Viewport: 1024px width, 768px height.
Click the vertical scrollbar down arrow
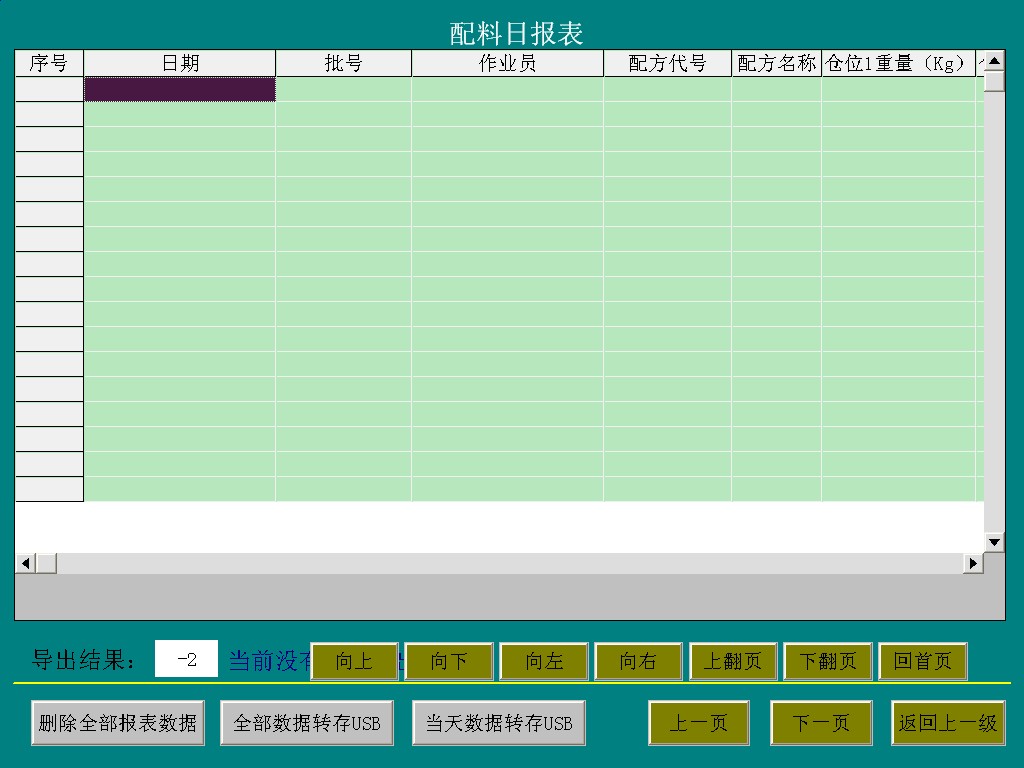pyautogui.click(x=994, y=542)
